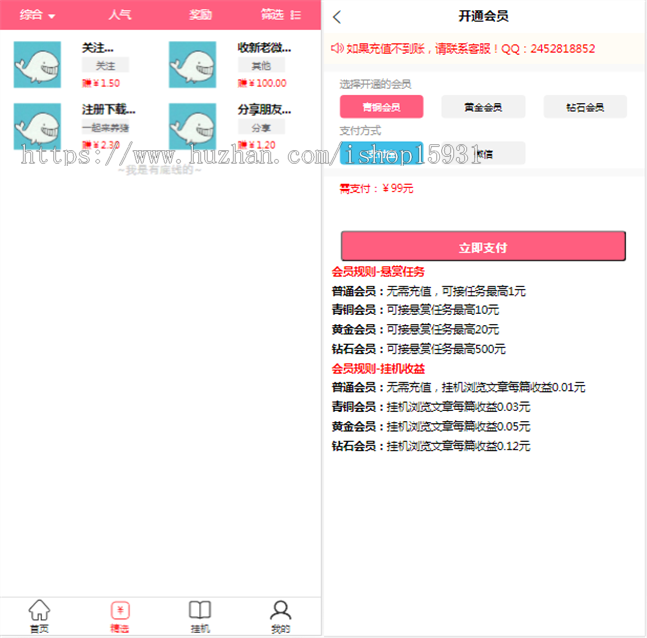Click the ¥1.50 reward price
647x638 pixels.
[101, 83]
